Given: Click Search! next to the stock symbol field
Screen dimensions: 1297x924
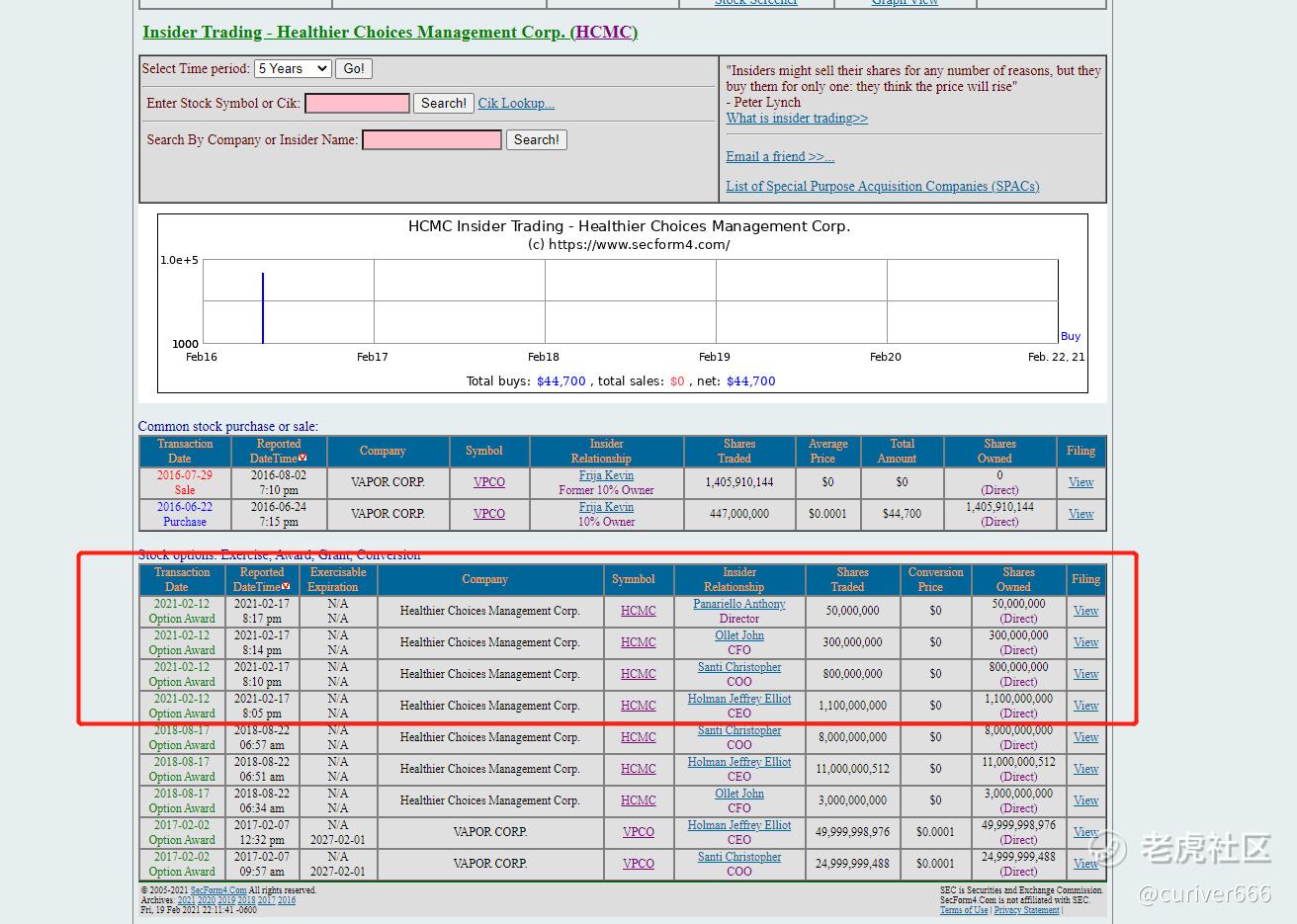Looking at the screenshot, I should (443, 103).
